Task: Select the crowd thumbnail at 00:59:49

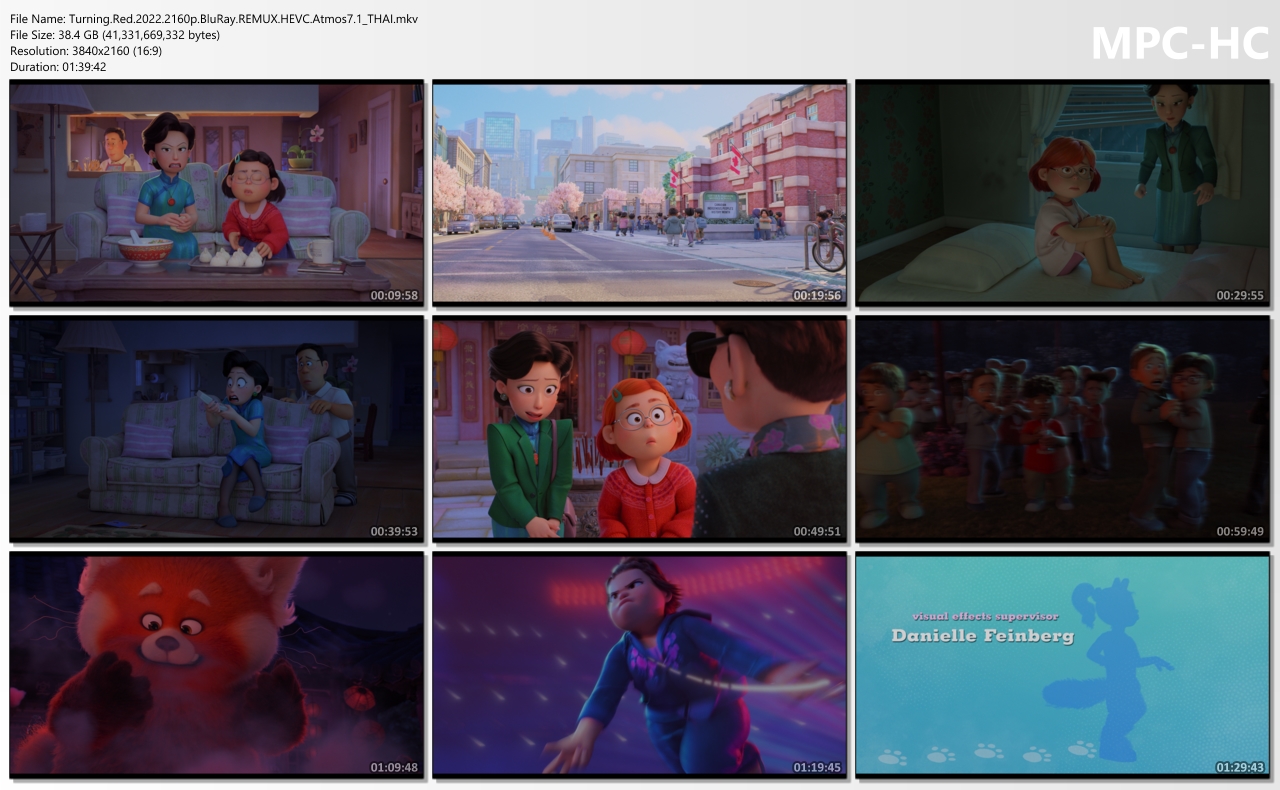Action: pyautogui.click(x=1062, y=429)
